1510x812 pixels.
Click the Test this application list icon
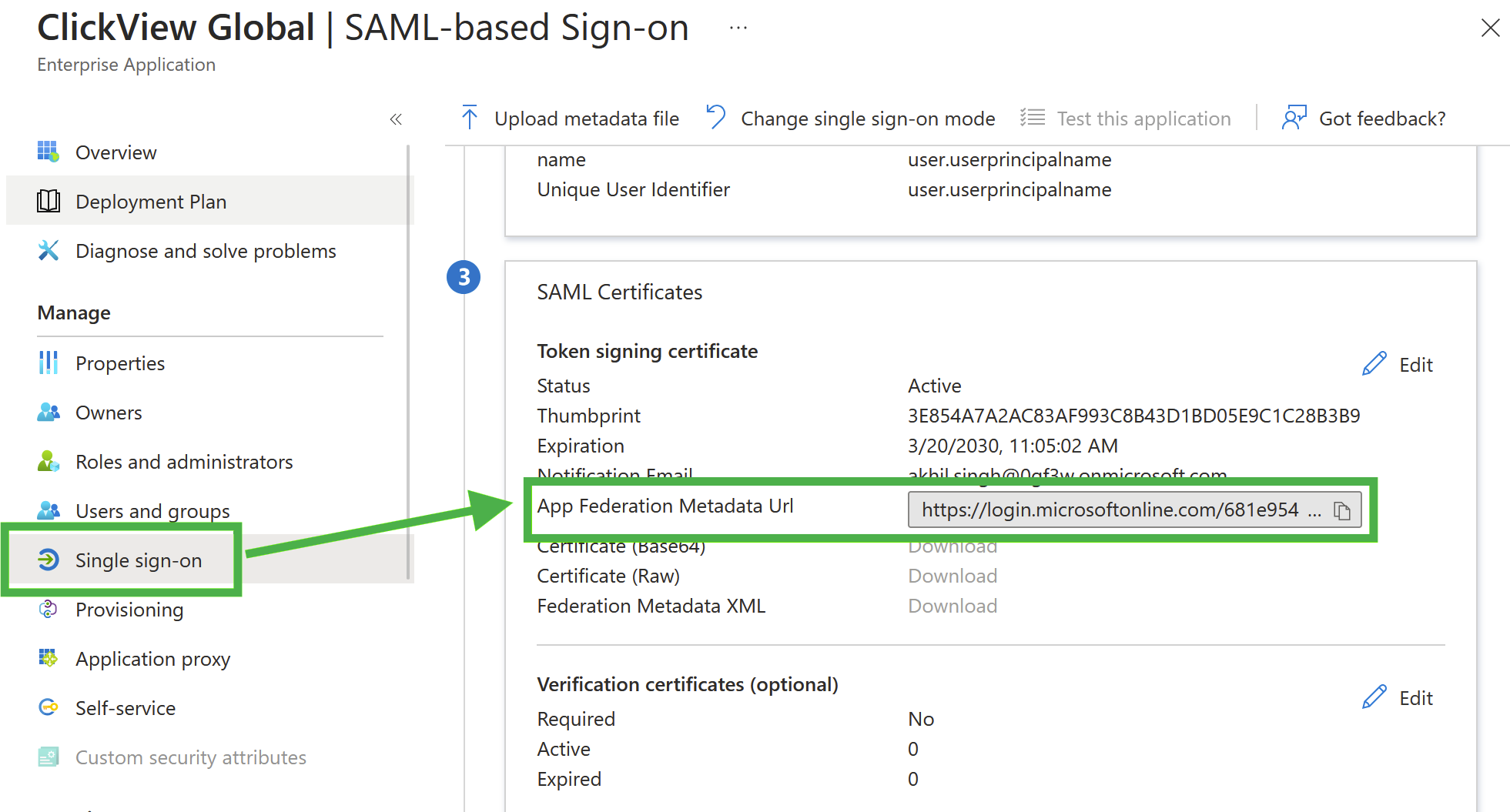(x=1033, y=118)
